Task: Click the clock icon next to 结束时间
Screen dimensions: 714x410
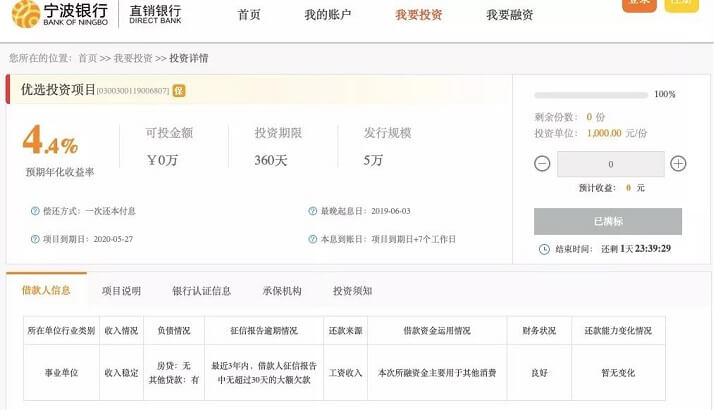Action: click(544, 249)
